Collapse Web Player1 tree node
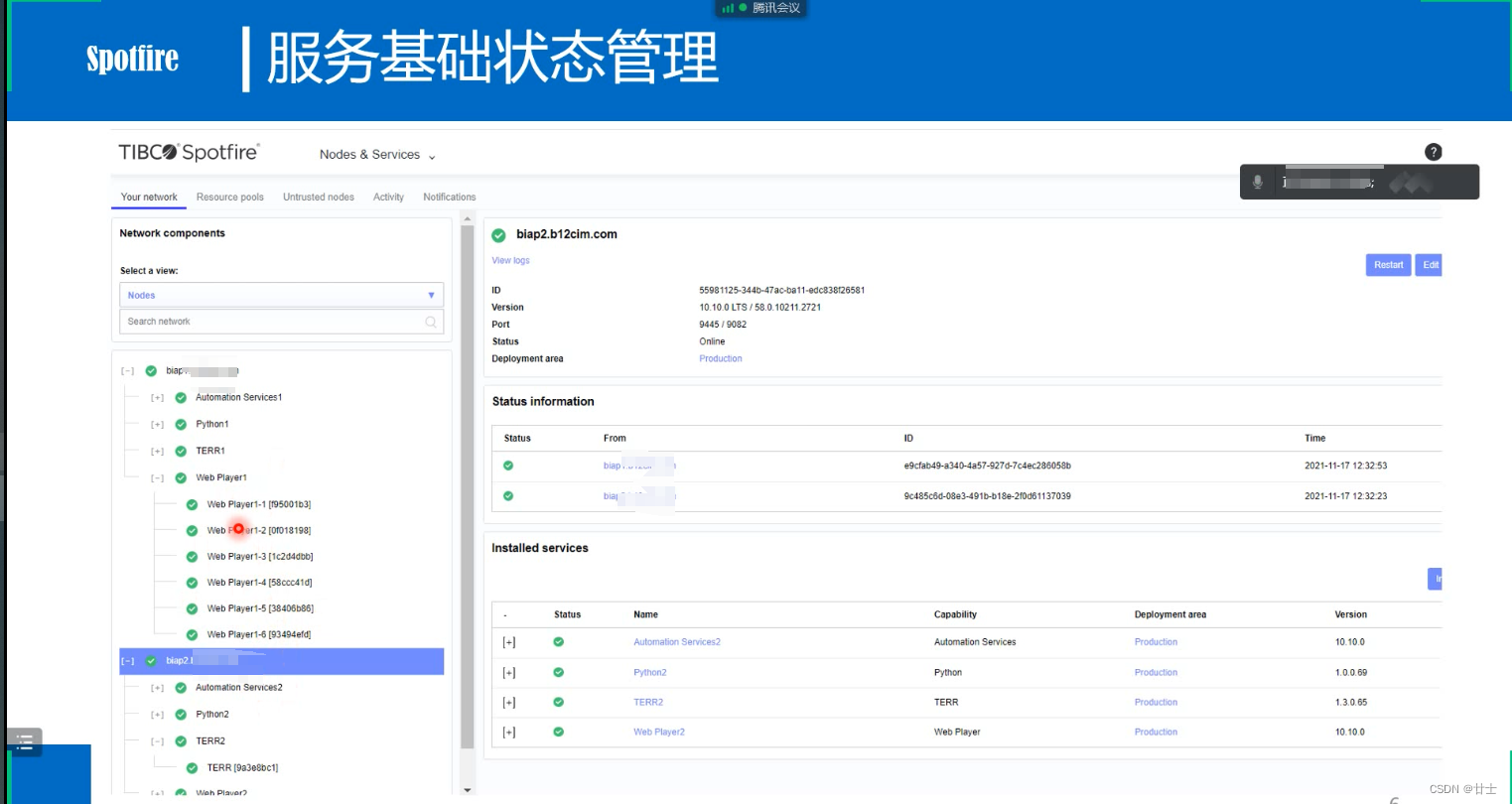 (x=157, y=478)
